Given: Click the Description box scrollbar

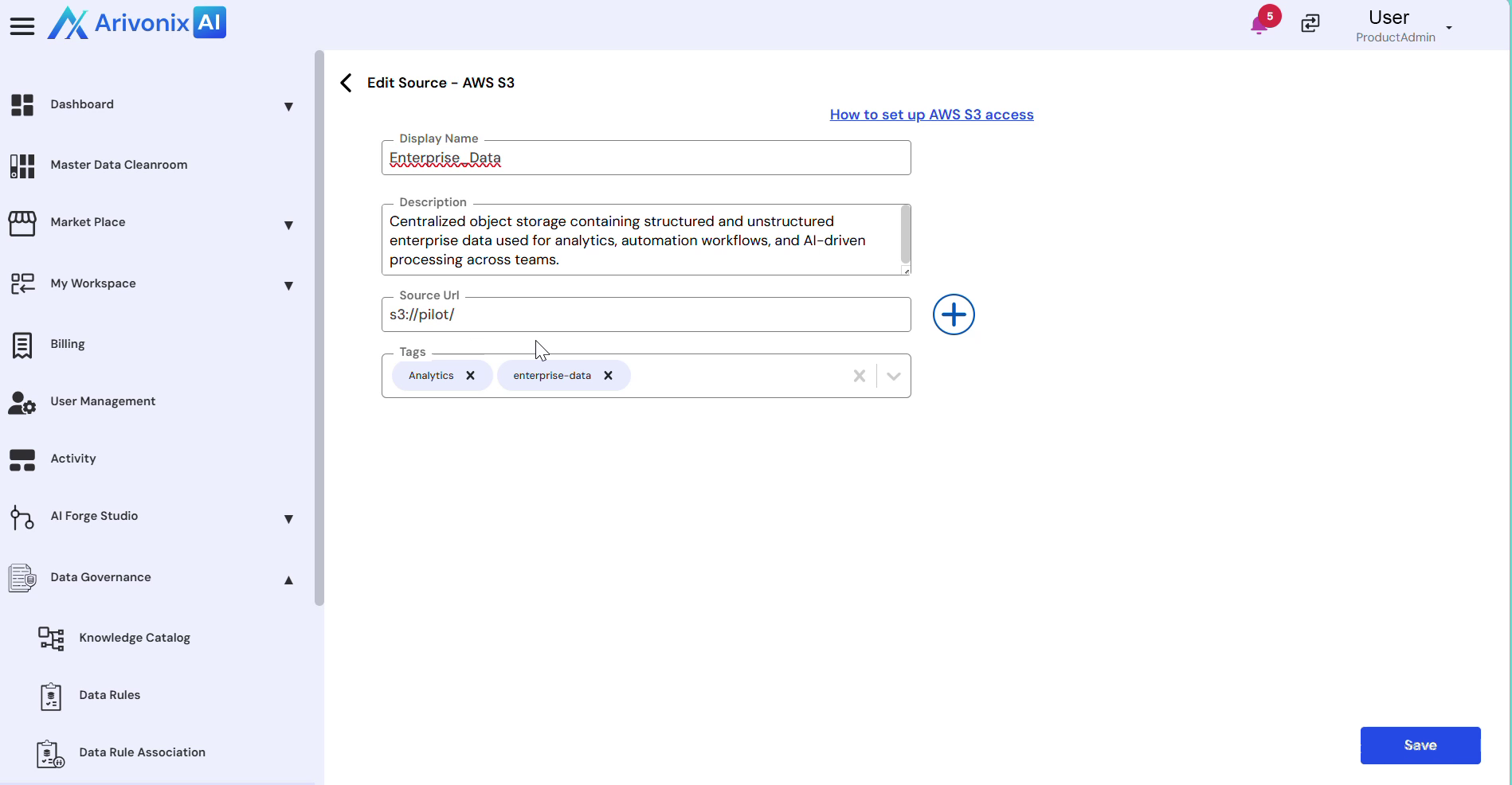Looking at the screenshot, I should 905,234.
